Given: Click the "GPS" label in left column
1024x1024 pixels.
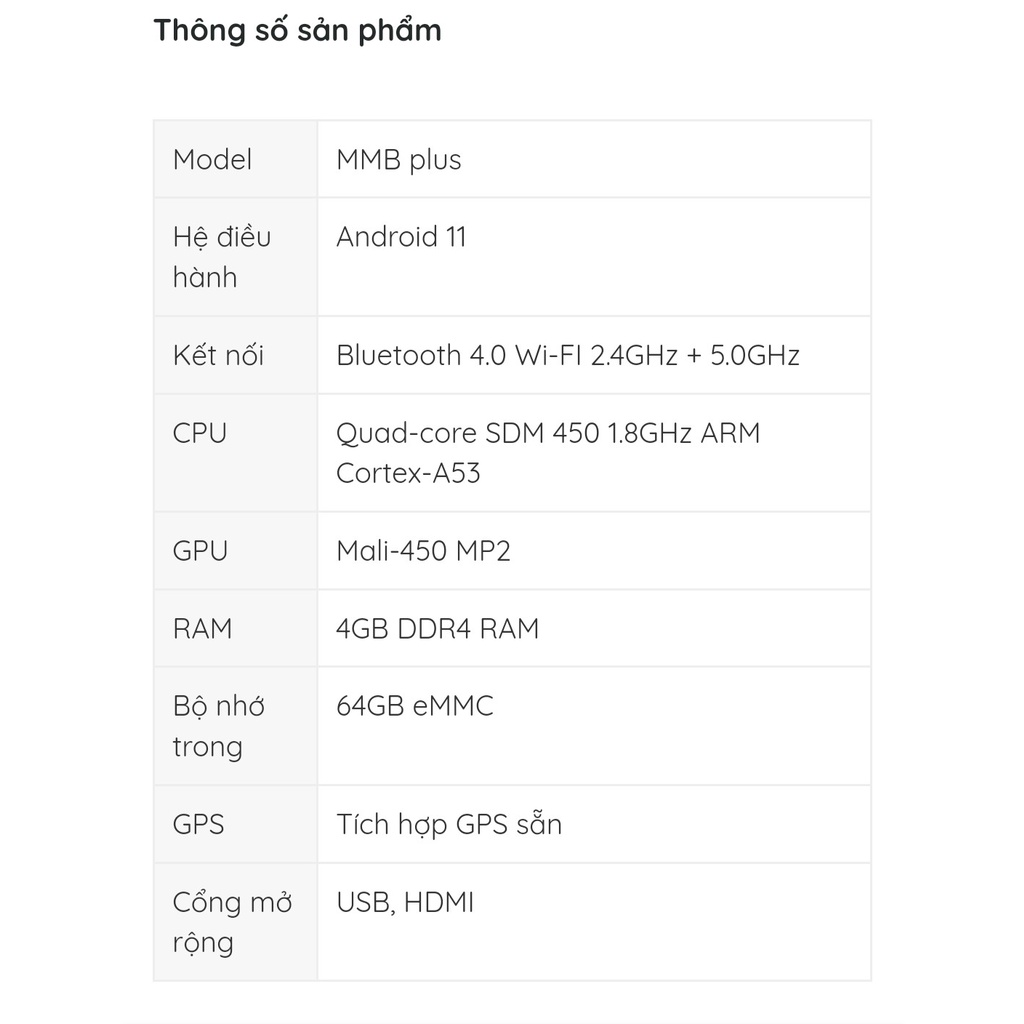Looking at the screenshot, I should (198, 825).
